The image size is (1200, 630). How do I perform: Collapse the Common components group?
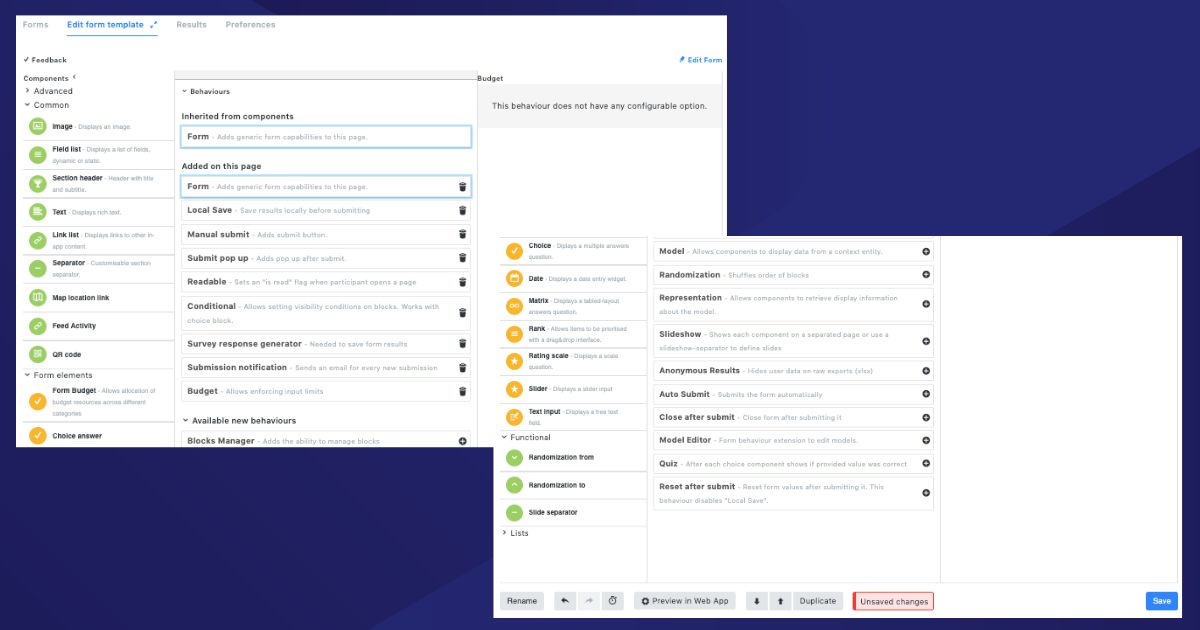click(28, 105)
